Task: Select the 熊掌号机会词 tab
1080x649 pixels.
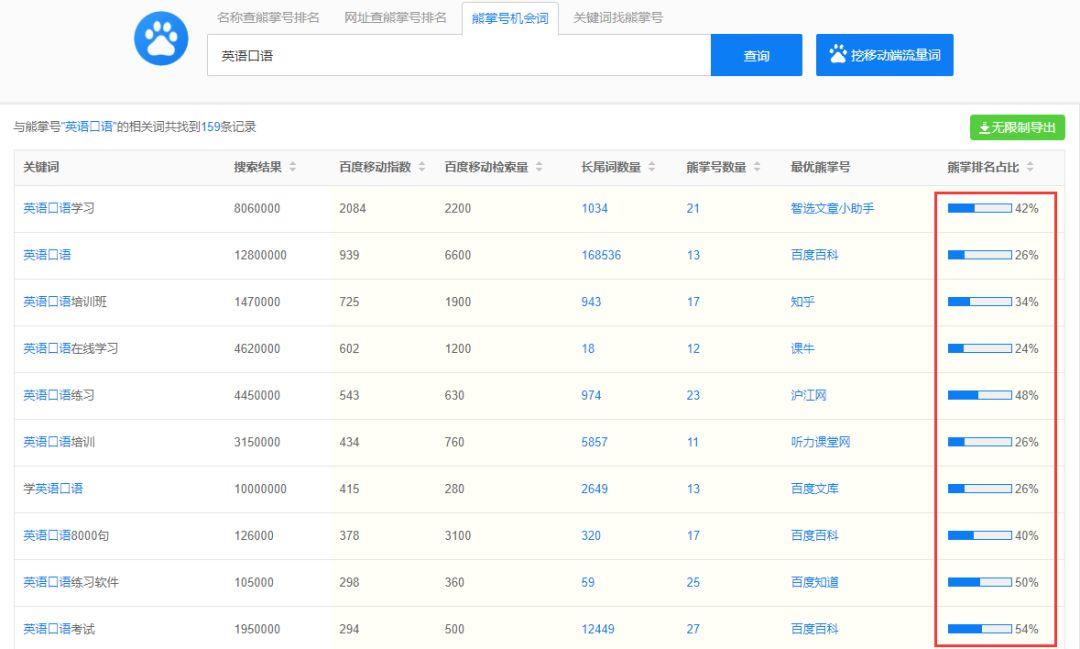Action: click(510, 19)
